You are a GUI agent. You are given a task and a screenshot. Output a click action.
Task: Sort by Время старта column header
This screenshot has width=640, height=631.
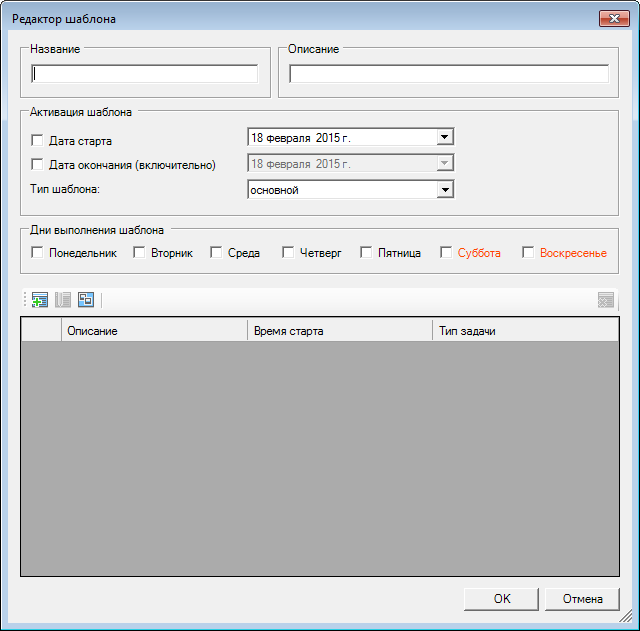[339, 330]
